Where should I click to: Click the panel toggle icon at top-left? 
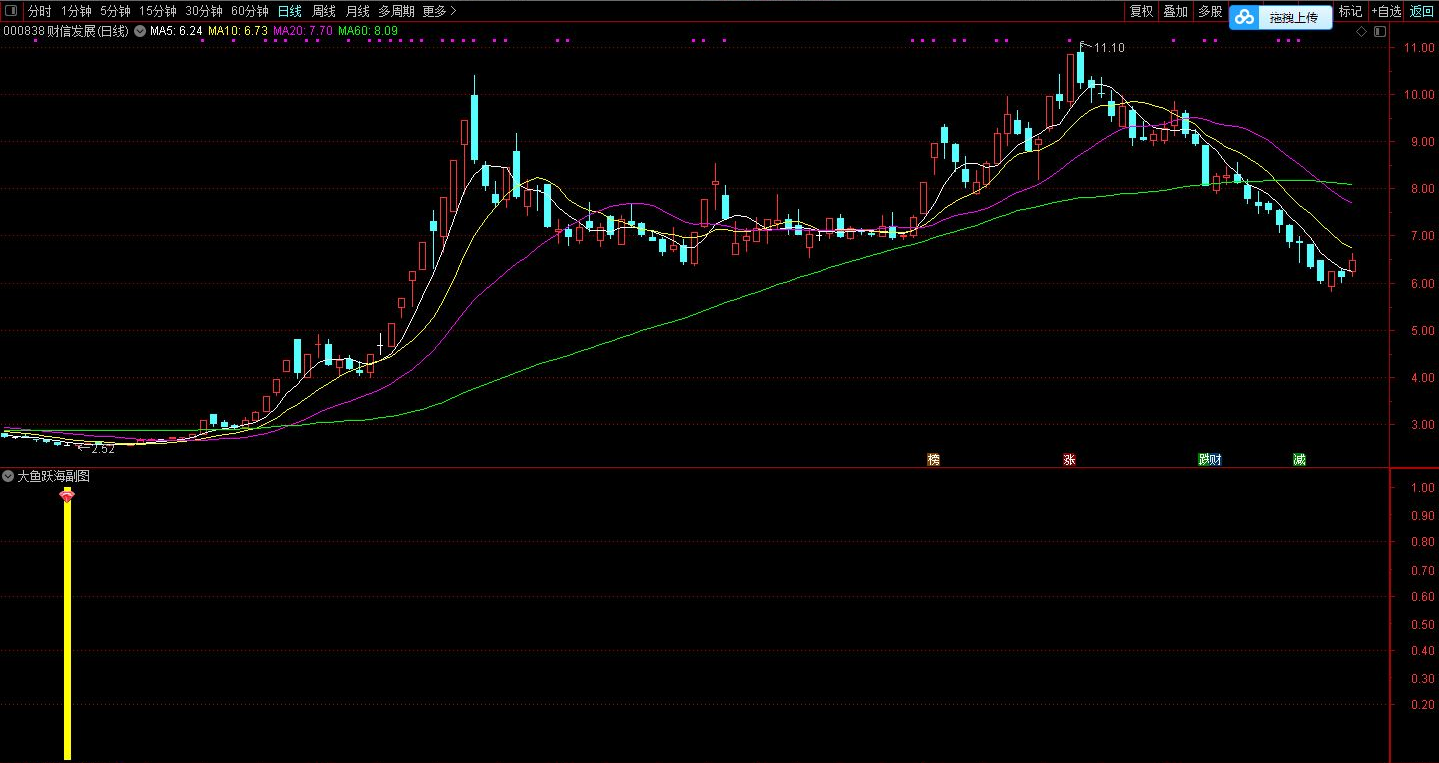tap(11, 11)
